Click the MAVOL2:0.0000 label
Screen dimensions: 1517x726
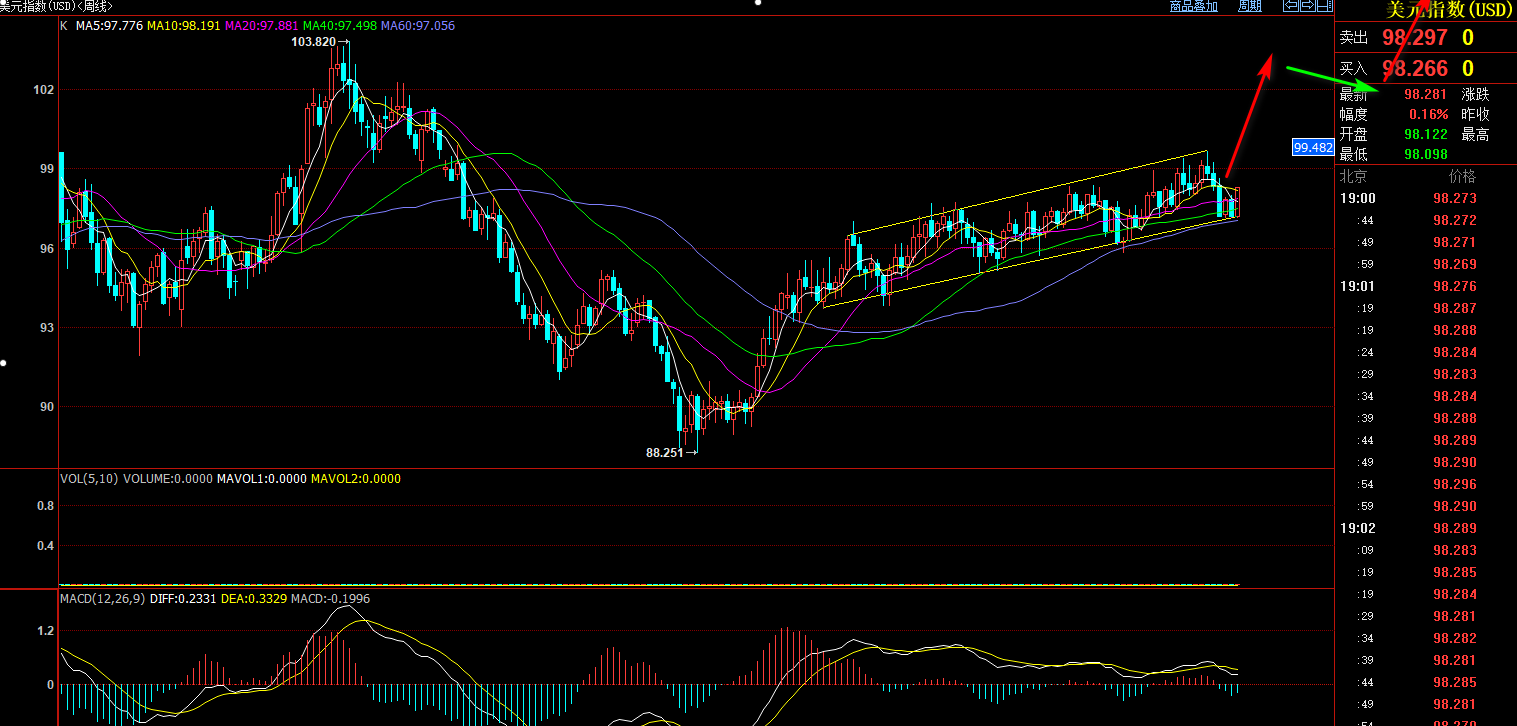355,479
